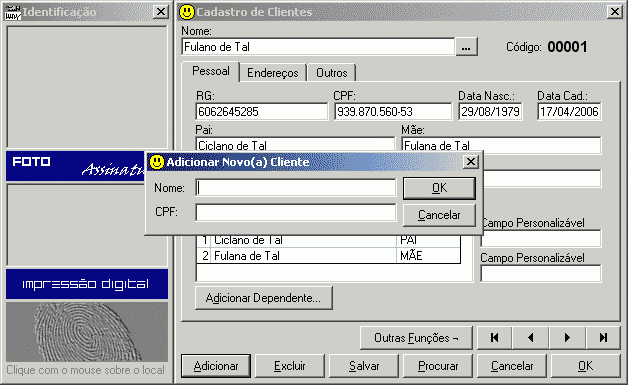Click the Data Cad. field 17/04/2006
Screen dimensions: 628x385
569,112
